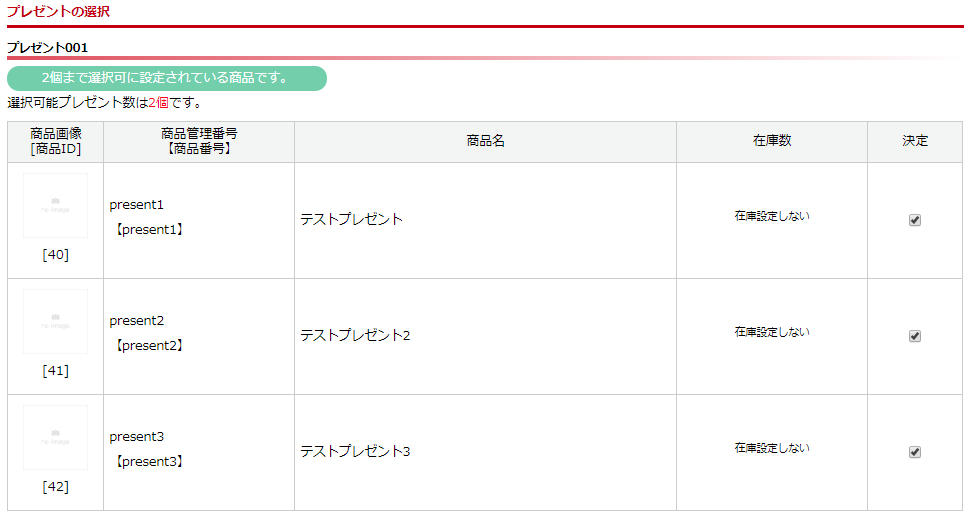Toggle the checkbox for テストプレゼント2
This screenshot has width=975, height=521.
[x=914, y=336]
